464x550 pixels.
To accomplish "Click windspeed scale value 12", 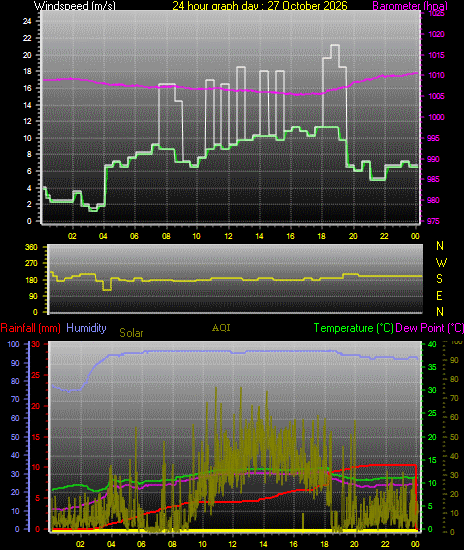I will (x=27, y=121).
